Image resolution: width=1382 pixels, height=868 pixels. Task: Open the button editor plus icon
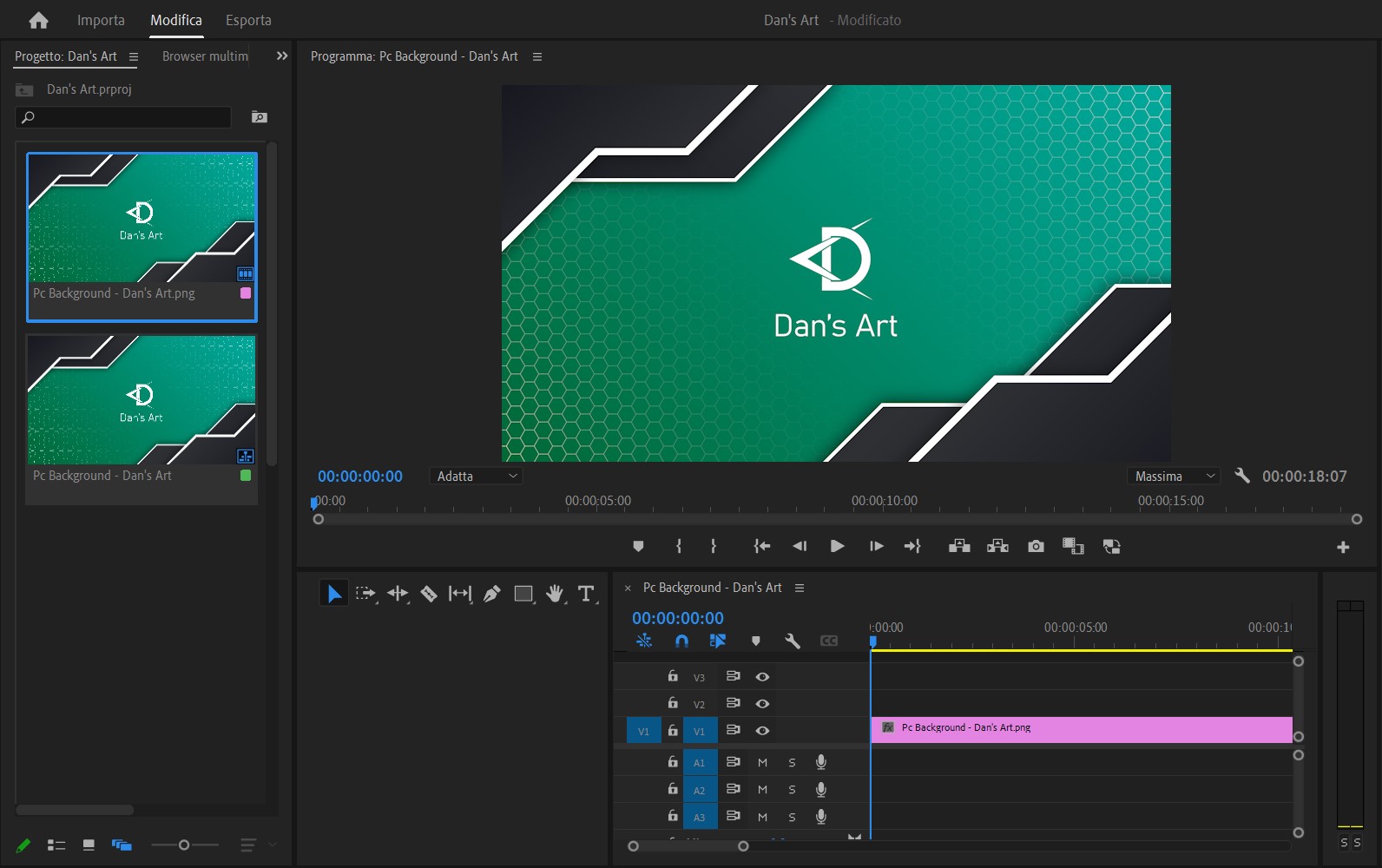1343,547
